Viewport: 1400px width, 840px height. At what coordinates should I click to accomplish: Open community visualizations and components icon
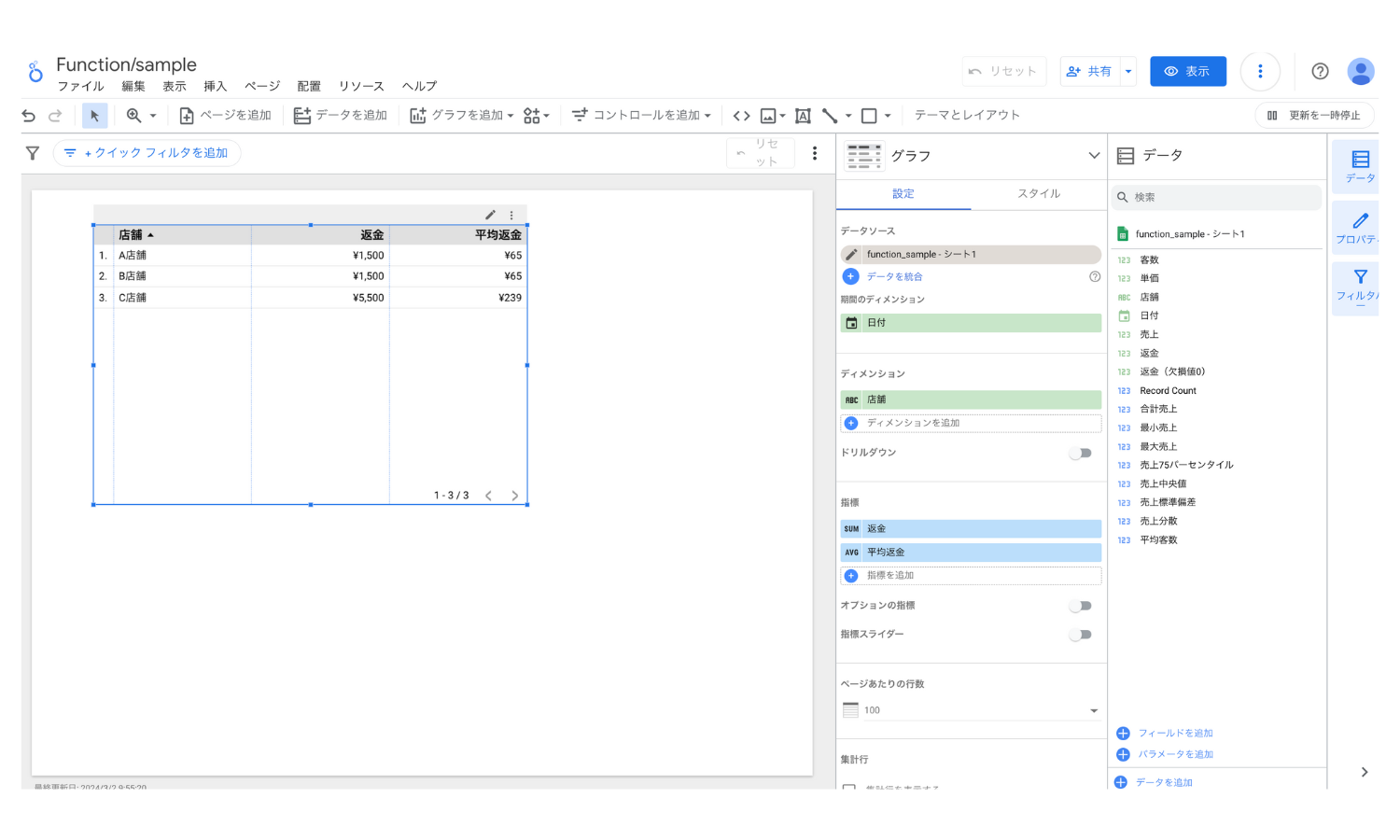pos(532,116)
